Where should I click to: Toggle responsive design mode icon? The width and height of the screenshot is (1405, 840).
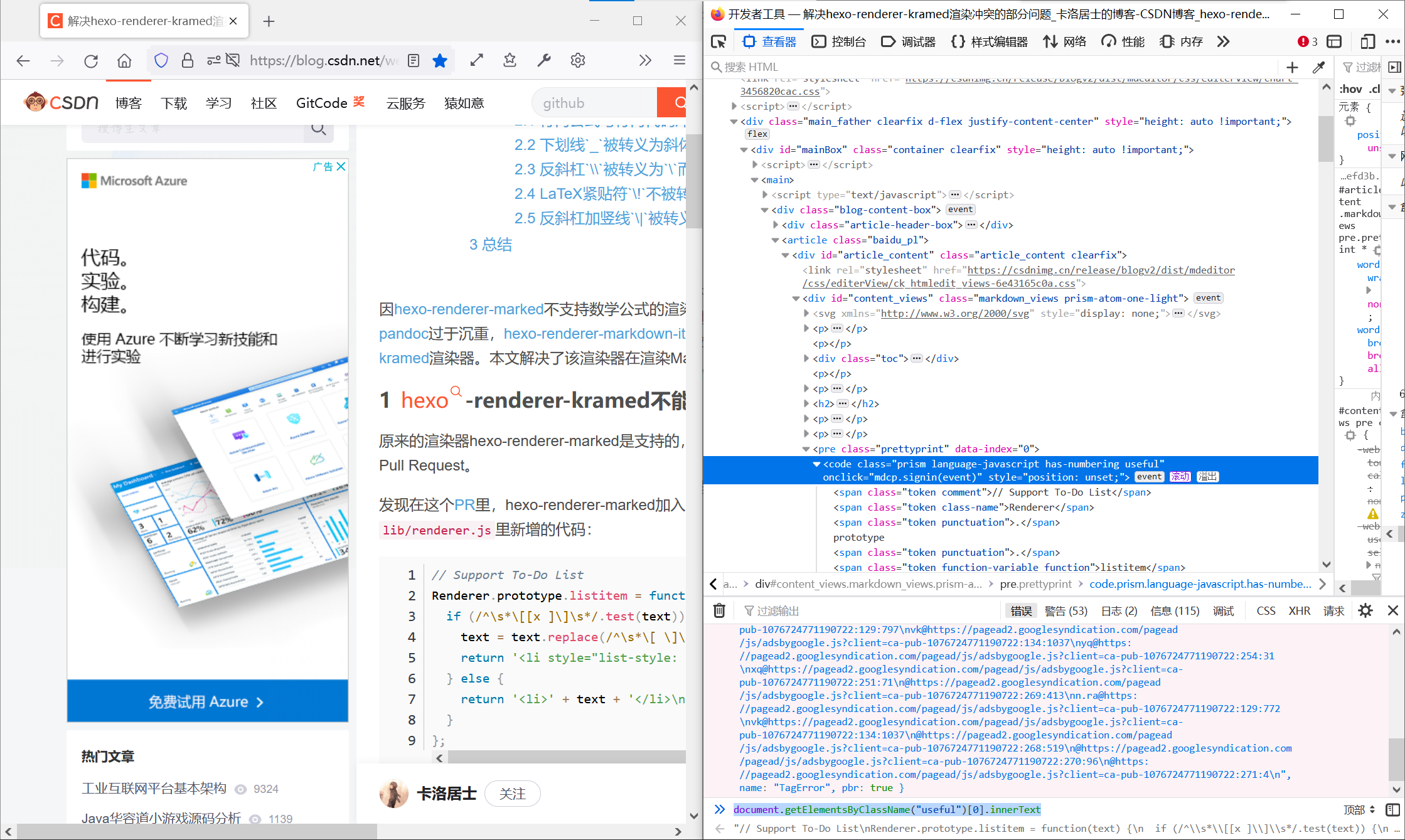pos(1367,42)
